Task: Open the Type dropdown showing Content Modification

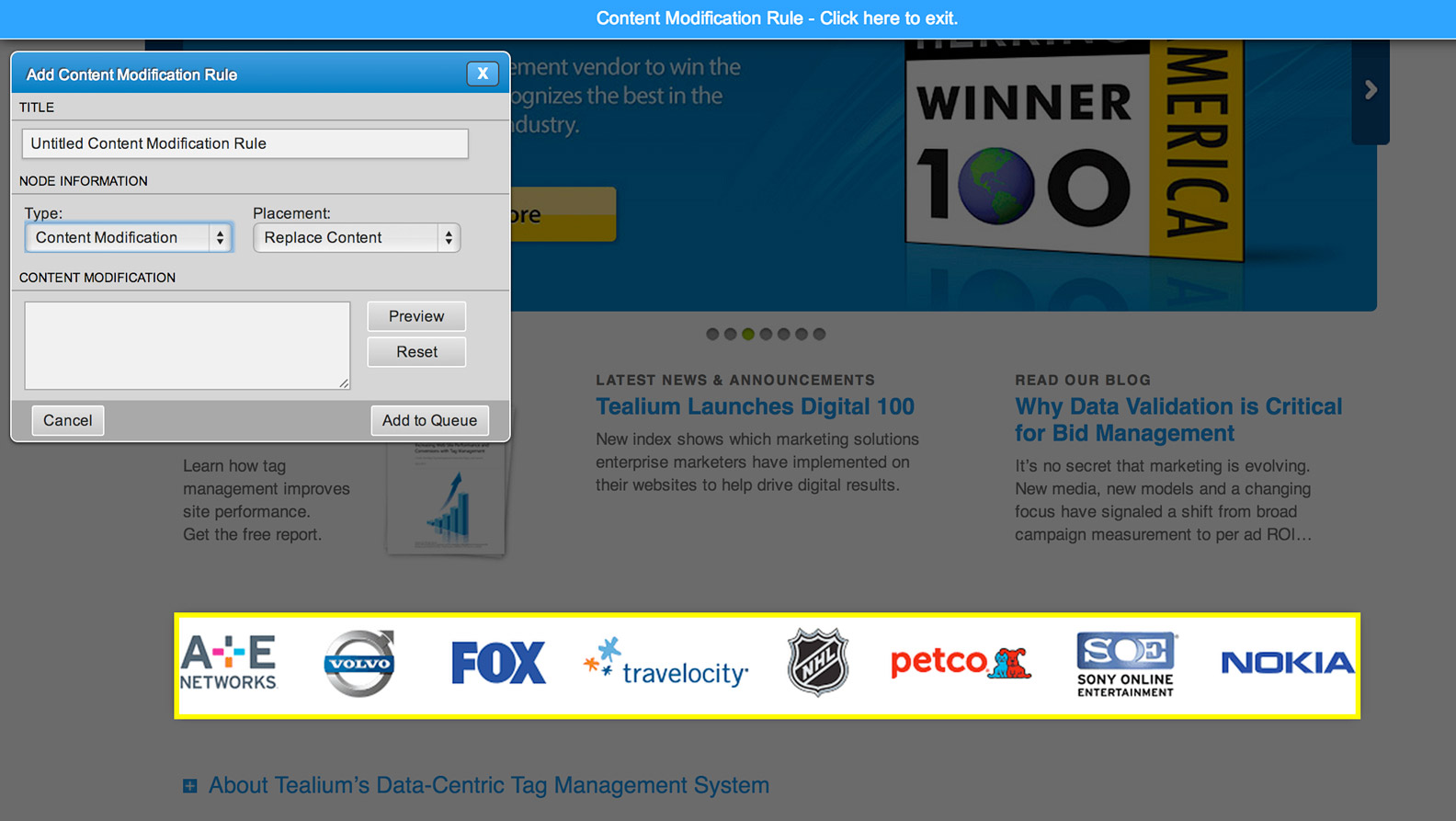Action: [129, 237]
